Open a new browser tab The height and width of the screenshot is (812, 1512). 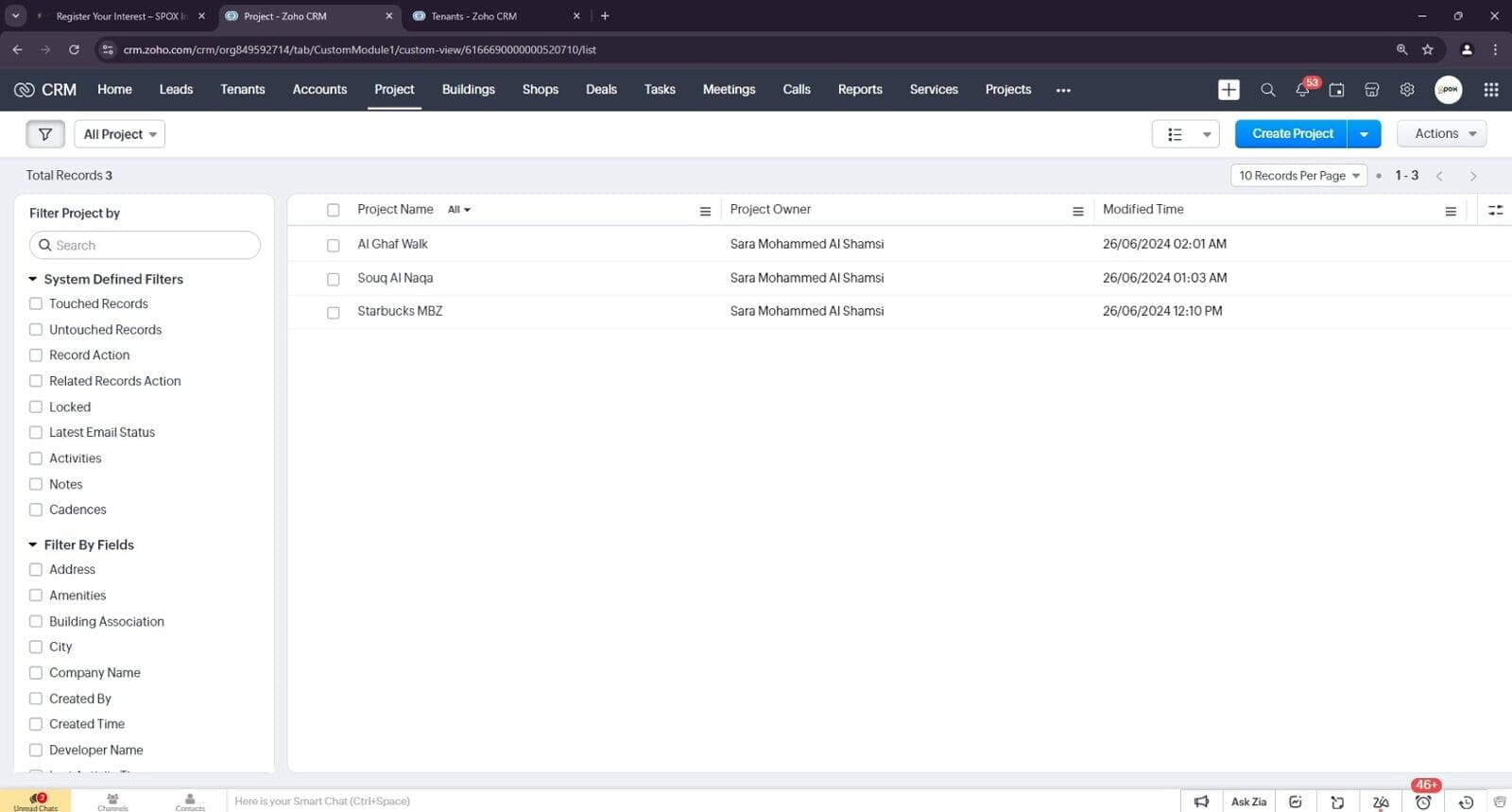(605, 16)
